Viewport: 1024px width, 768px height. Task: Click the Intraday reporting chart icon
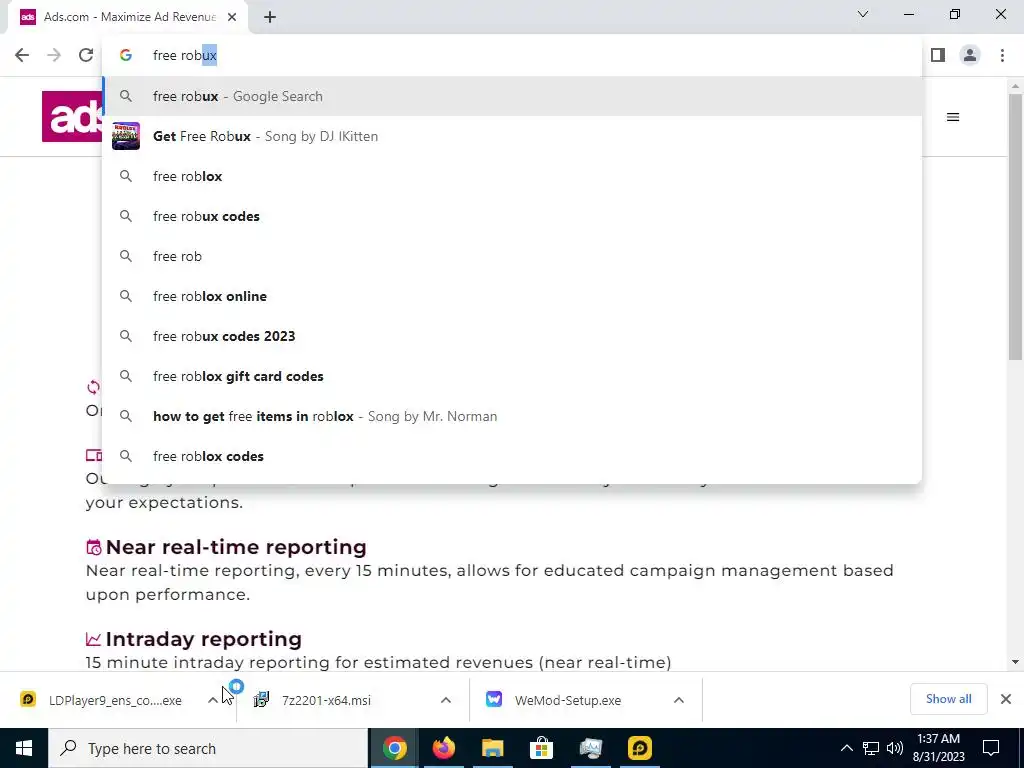coord(94,639)
